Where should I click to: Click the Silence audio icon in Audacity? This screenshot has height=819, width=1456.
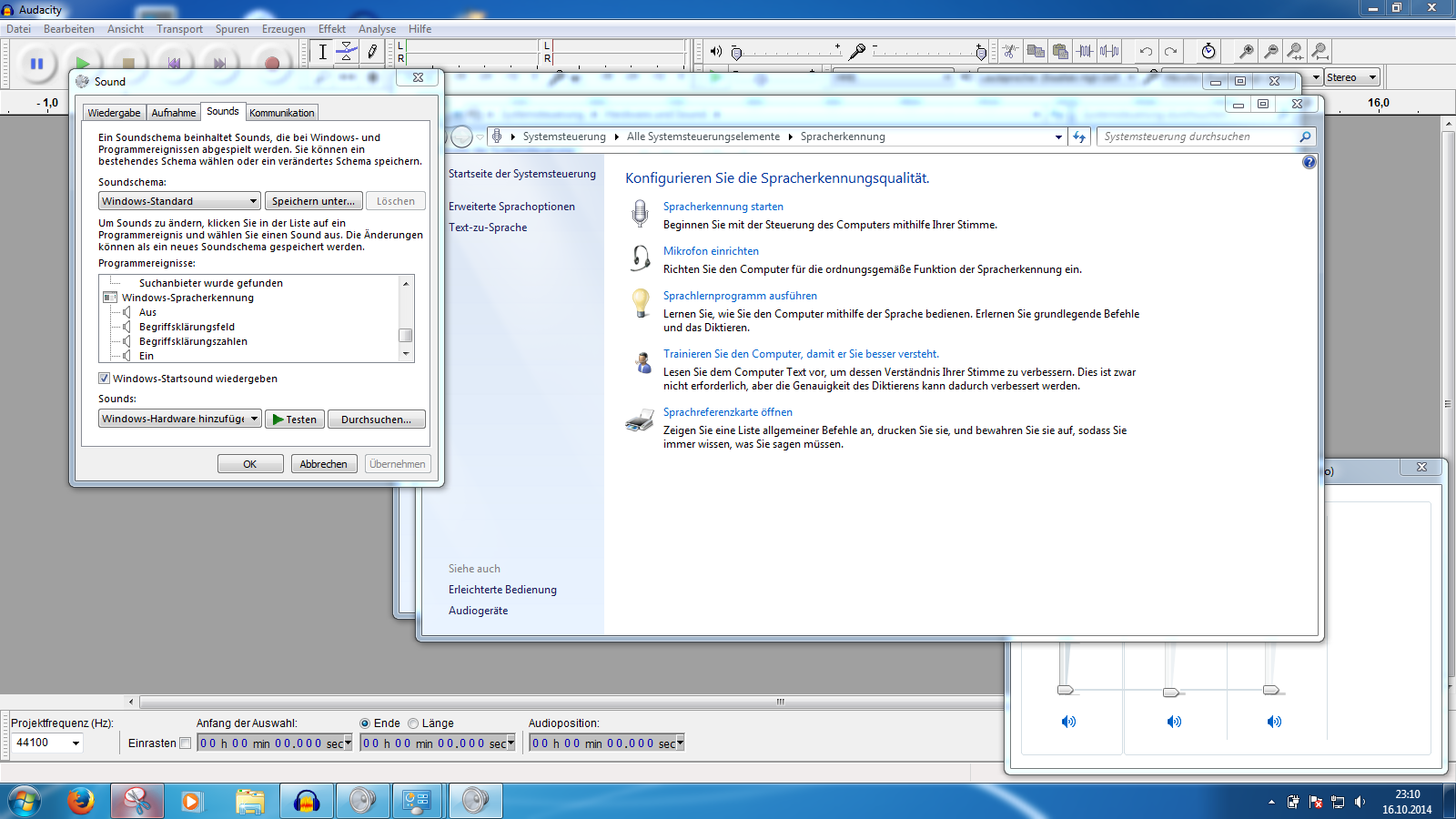point(1109,51)
